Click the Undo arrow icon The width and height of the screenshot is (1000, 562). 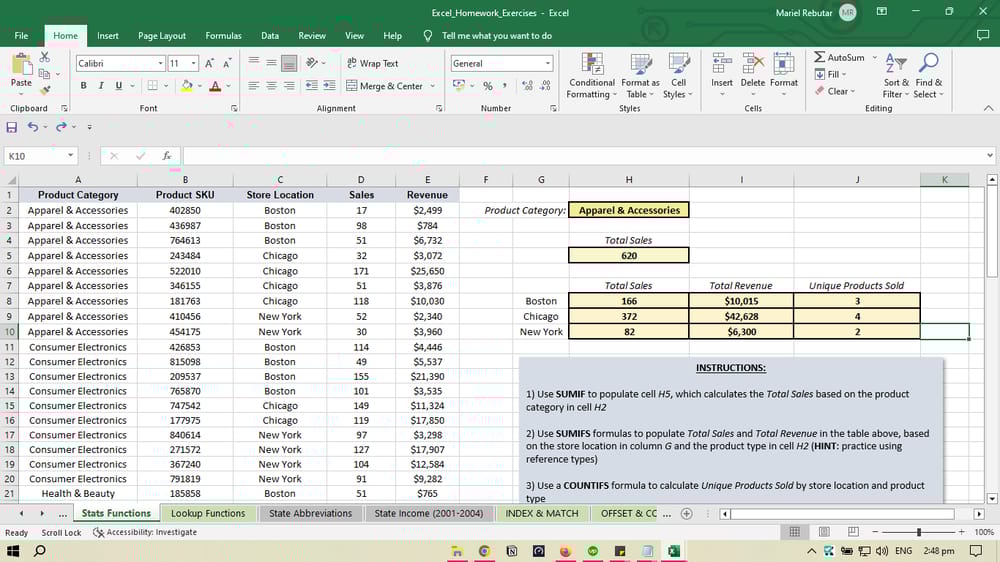33,127
